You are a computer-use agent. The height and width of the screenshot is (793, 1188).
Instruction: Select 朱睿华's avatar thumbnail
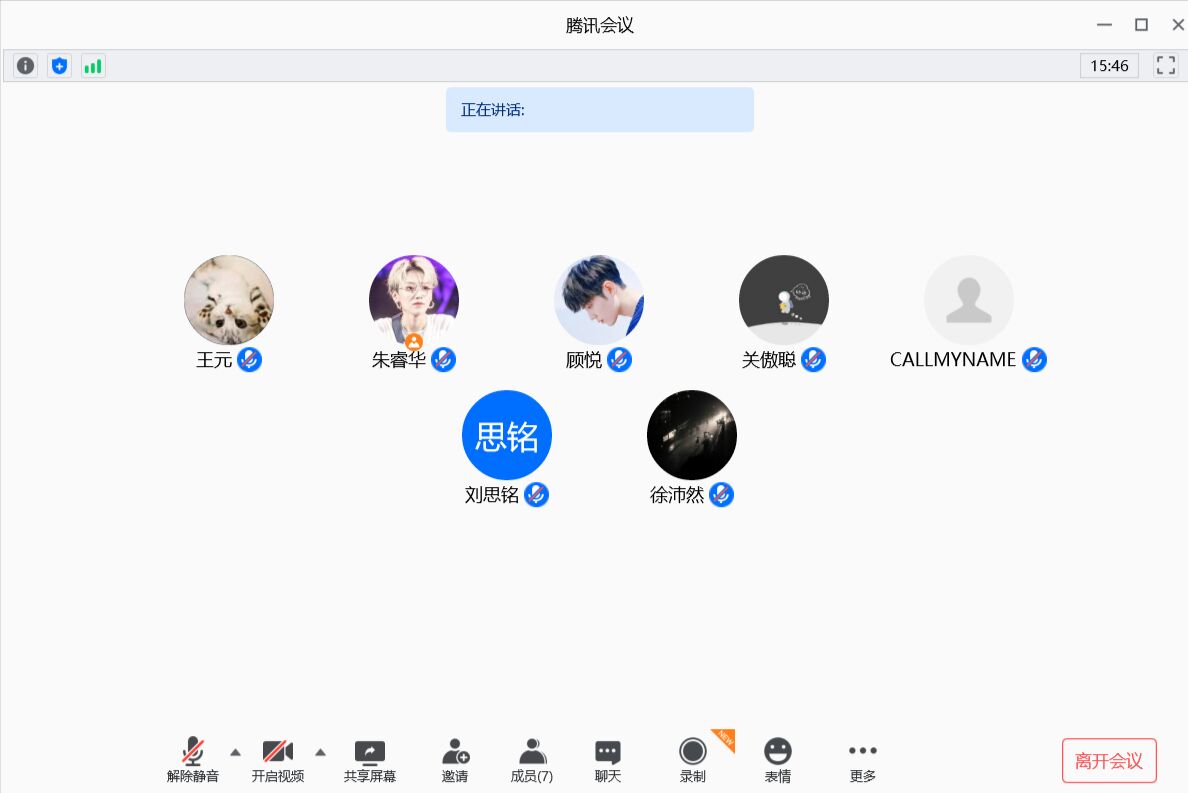[413, 299]
